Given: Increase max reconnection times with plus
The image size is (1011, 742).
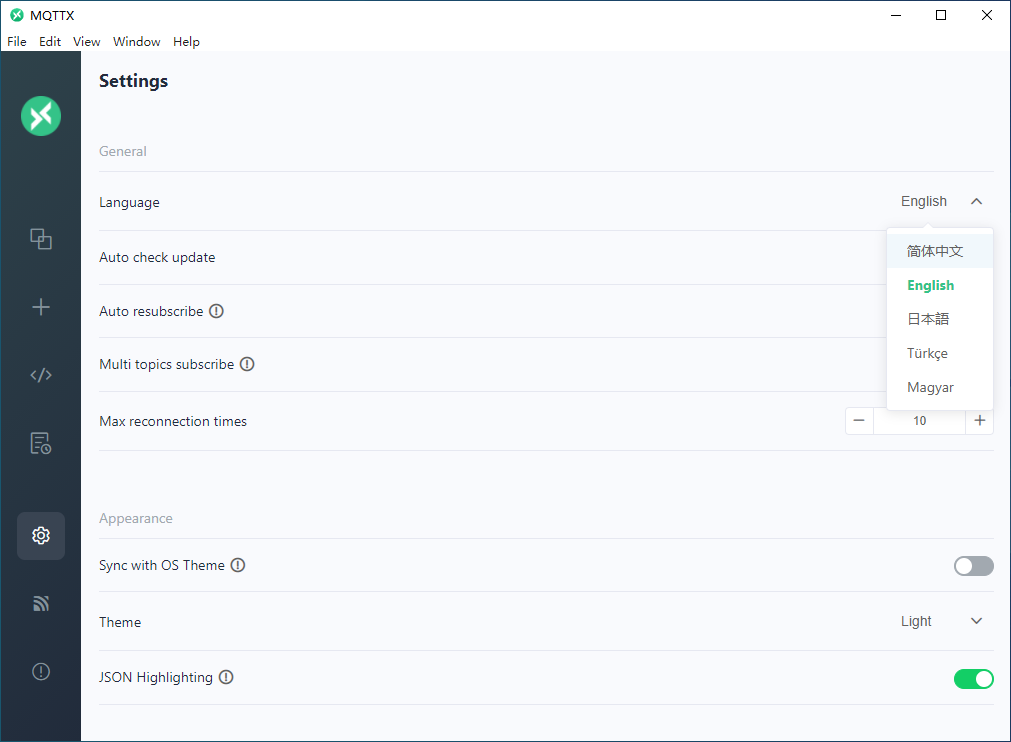Looking at the screenshot, I should tap(980, 421).
